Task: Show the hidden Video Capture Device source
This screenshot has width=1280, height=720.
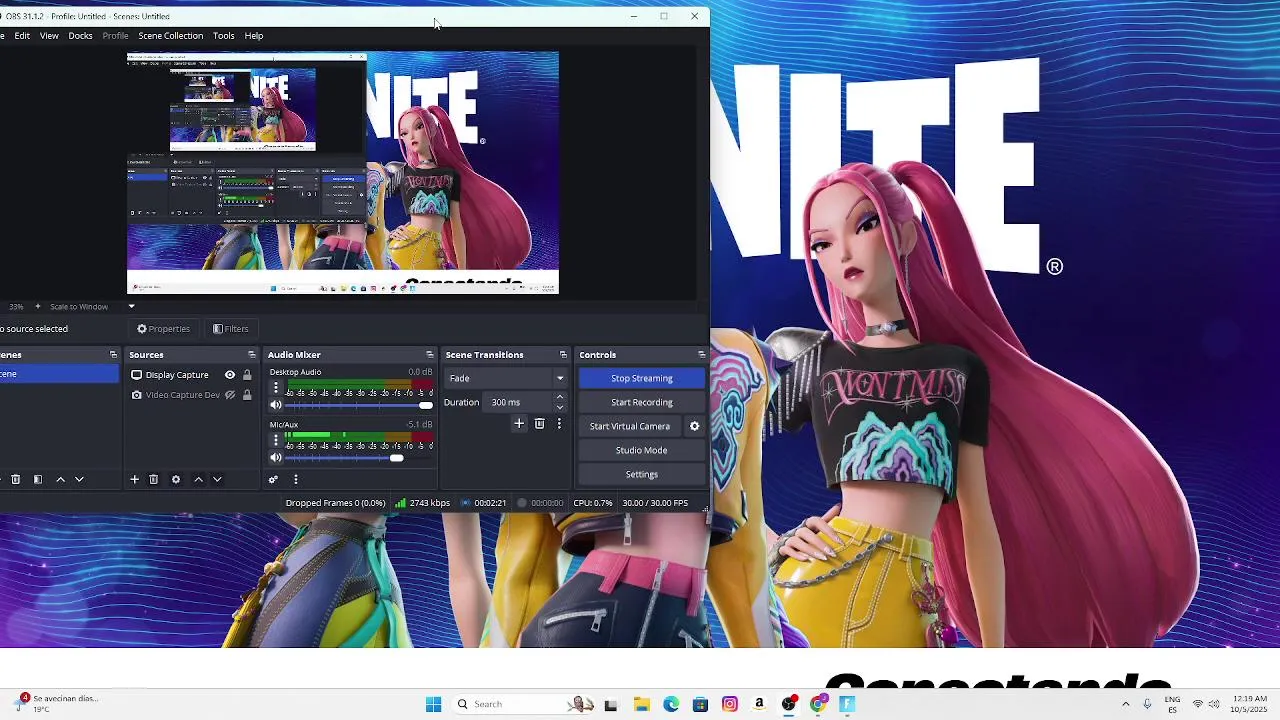Action: point(230,395)
